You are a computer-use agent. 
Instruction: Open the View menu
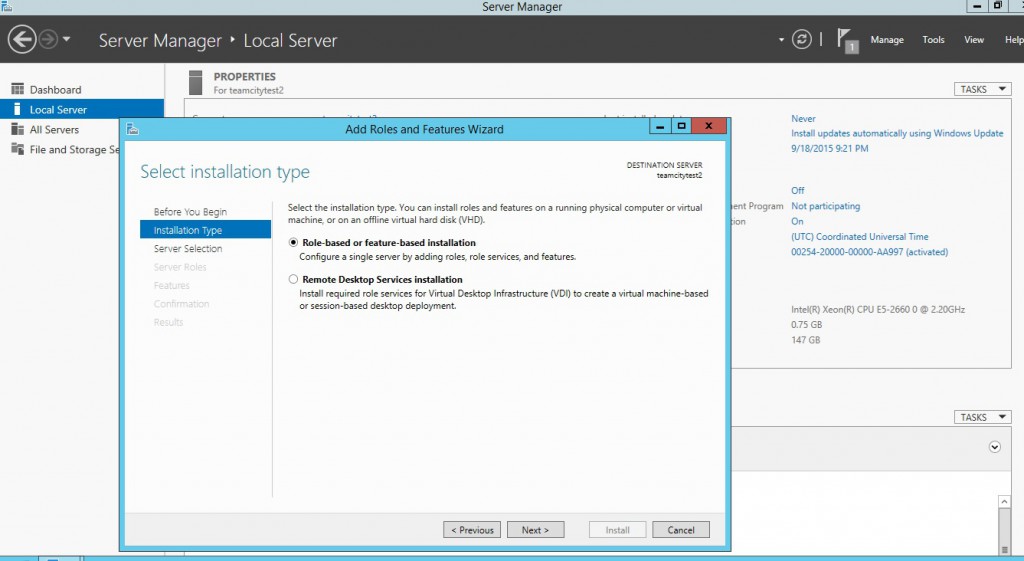[974, 40]
